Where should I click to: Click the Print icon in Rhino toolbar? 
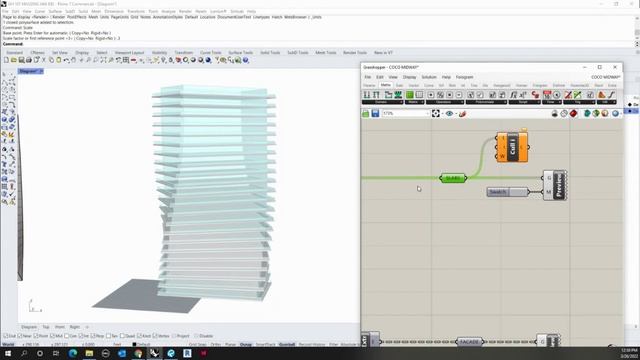(29, 60)
